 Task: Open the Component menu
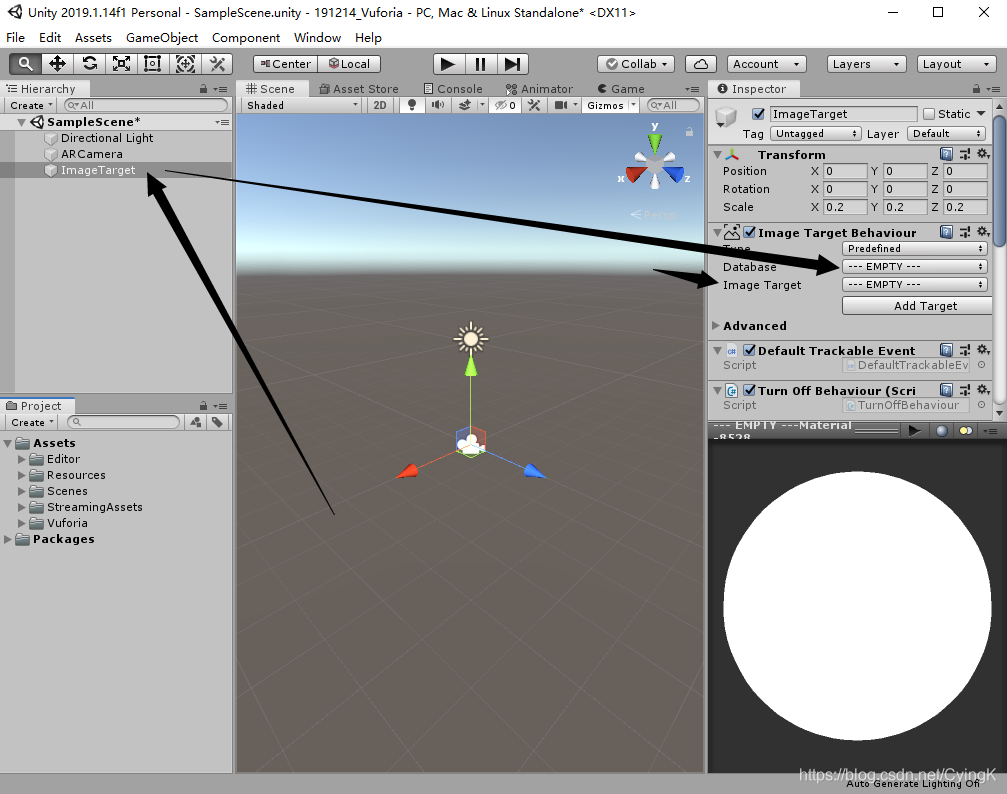(246, 37)
